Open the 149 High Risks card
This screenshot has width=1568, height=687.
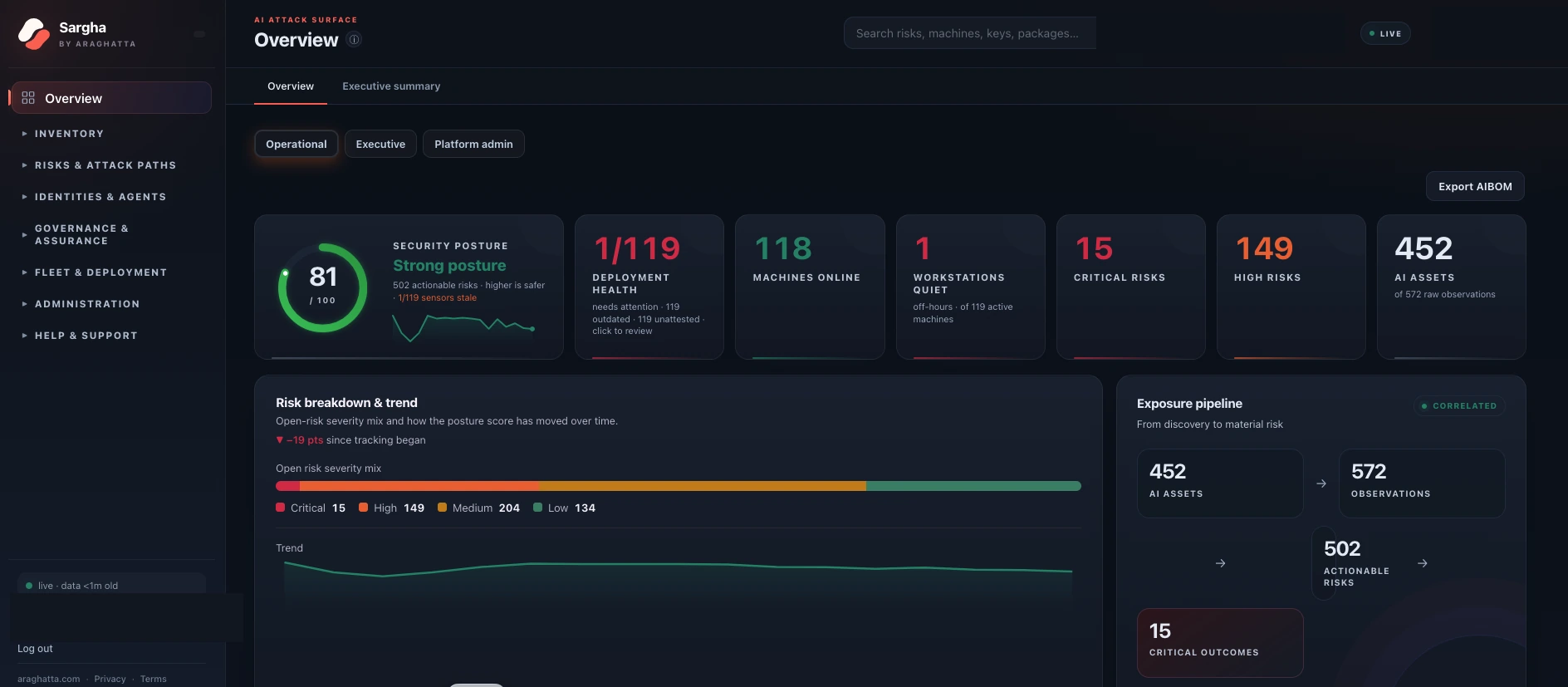point(1291,287)
